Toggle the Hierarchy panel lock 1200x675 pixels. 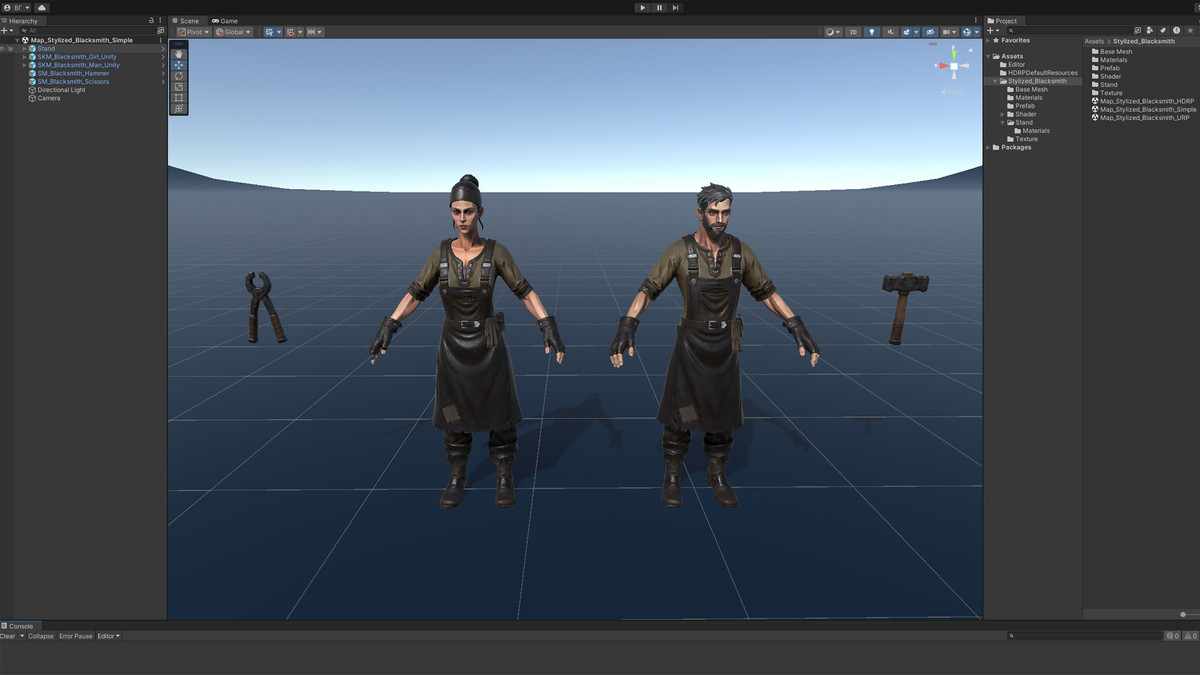(x=151, y=20)
